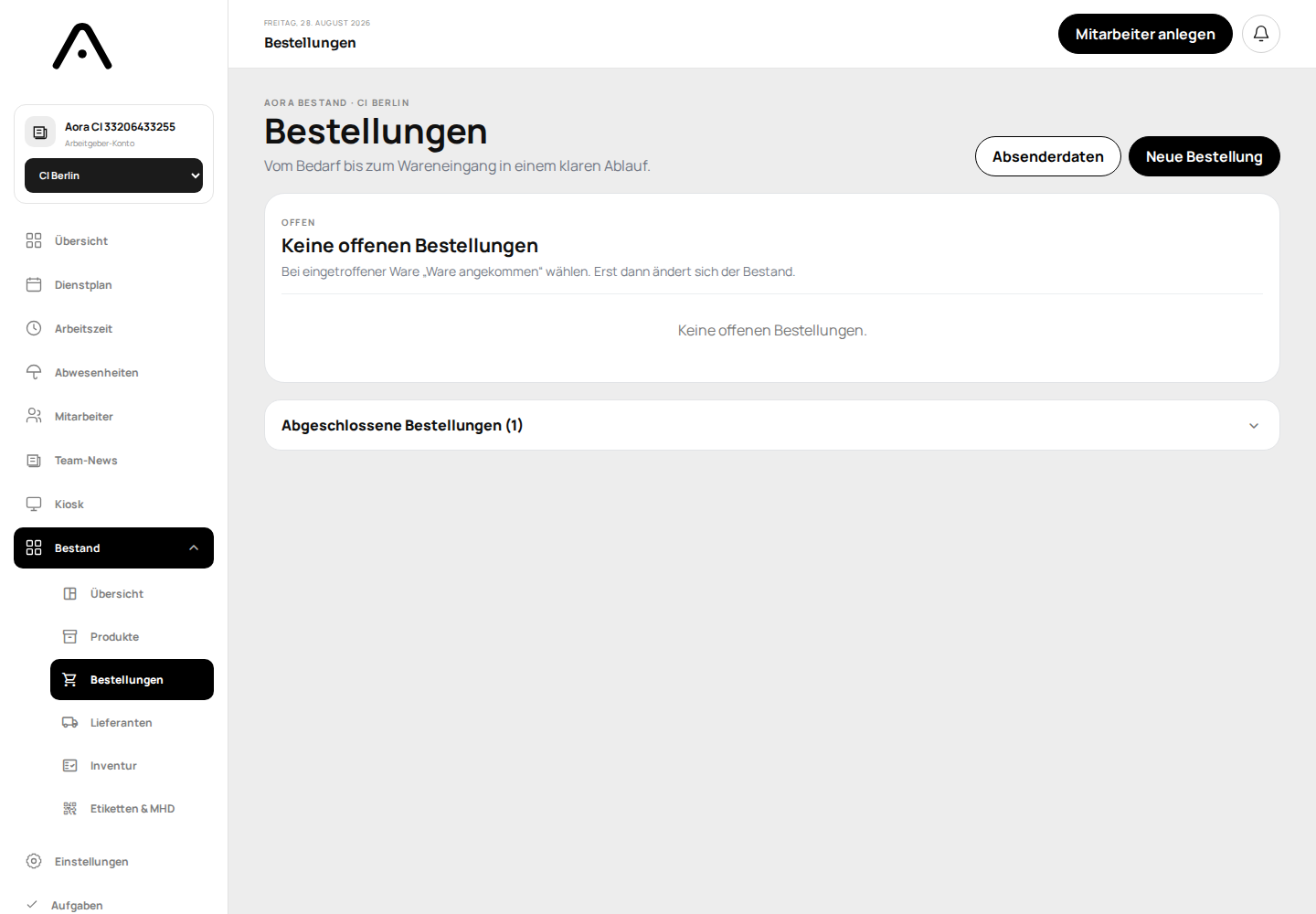
Task: Open Einstellungen in sidebar
Action: [113, 861]
